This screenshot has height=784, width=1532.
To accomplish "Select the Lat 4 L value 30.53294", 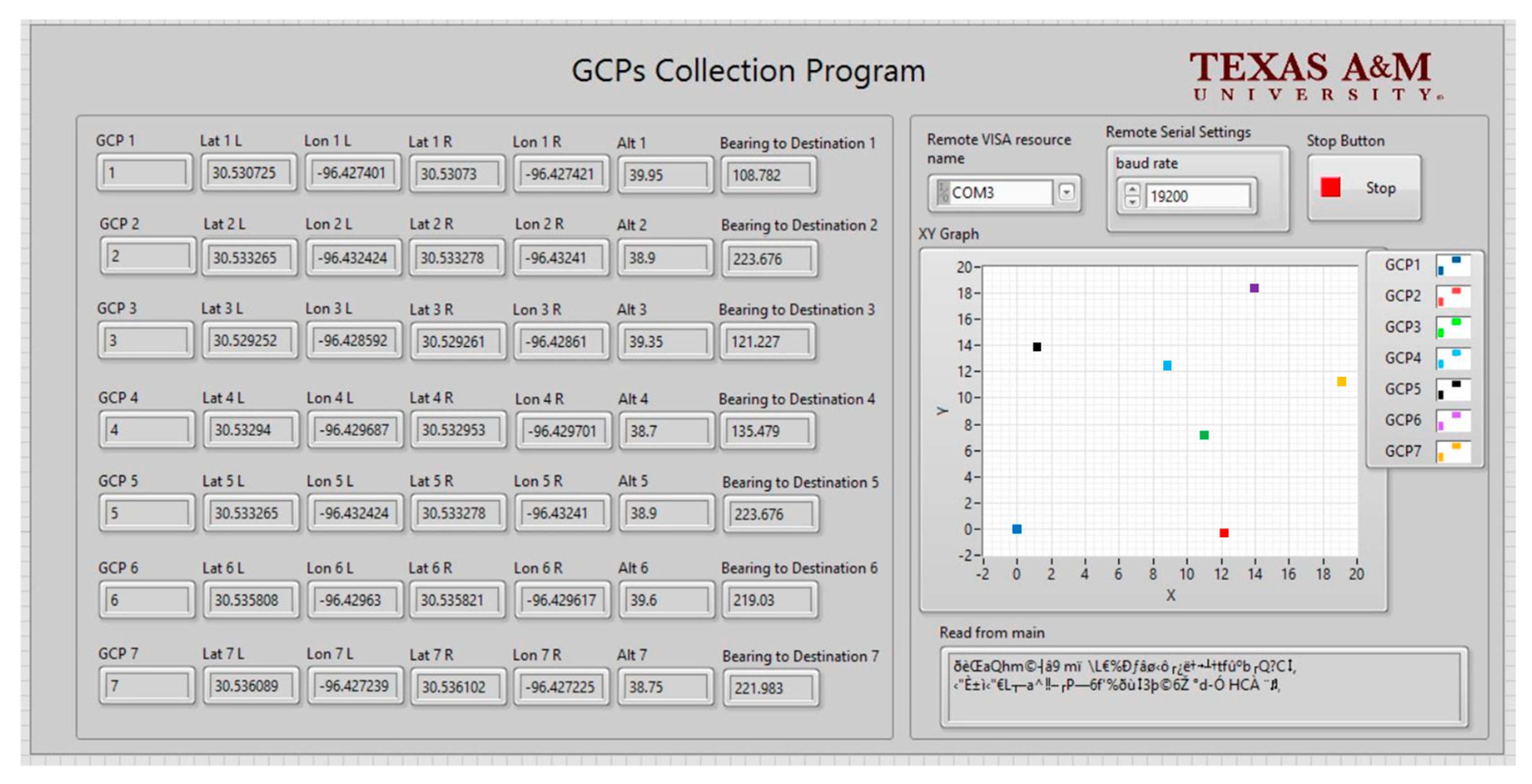I will pyautogui.click(x=251, y=429).
